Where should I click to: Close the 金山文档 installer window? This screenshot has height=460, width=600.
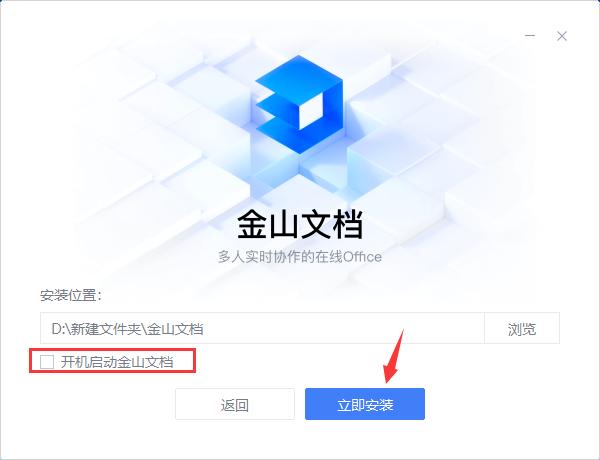click(562, 36)
